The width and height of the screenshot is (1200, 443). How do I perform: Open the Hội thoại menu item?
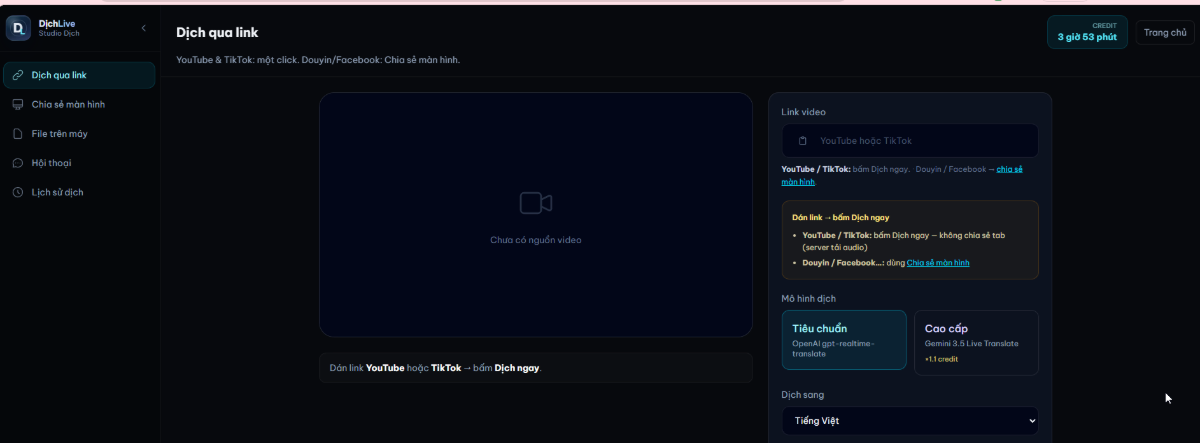pyautogui.click(x=79, y=163)
